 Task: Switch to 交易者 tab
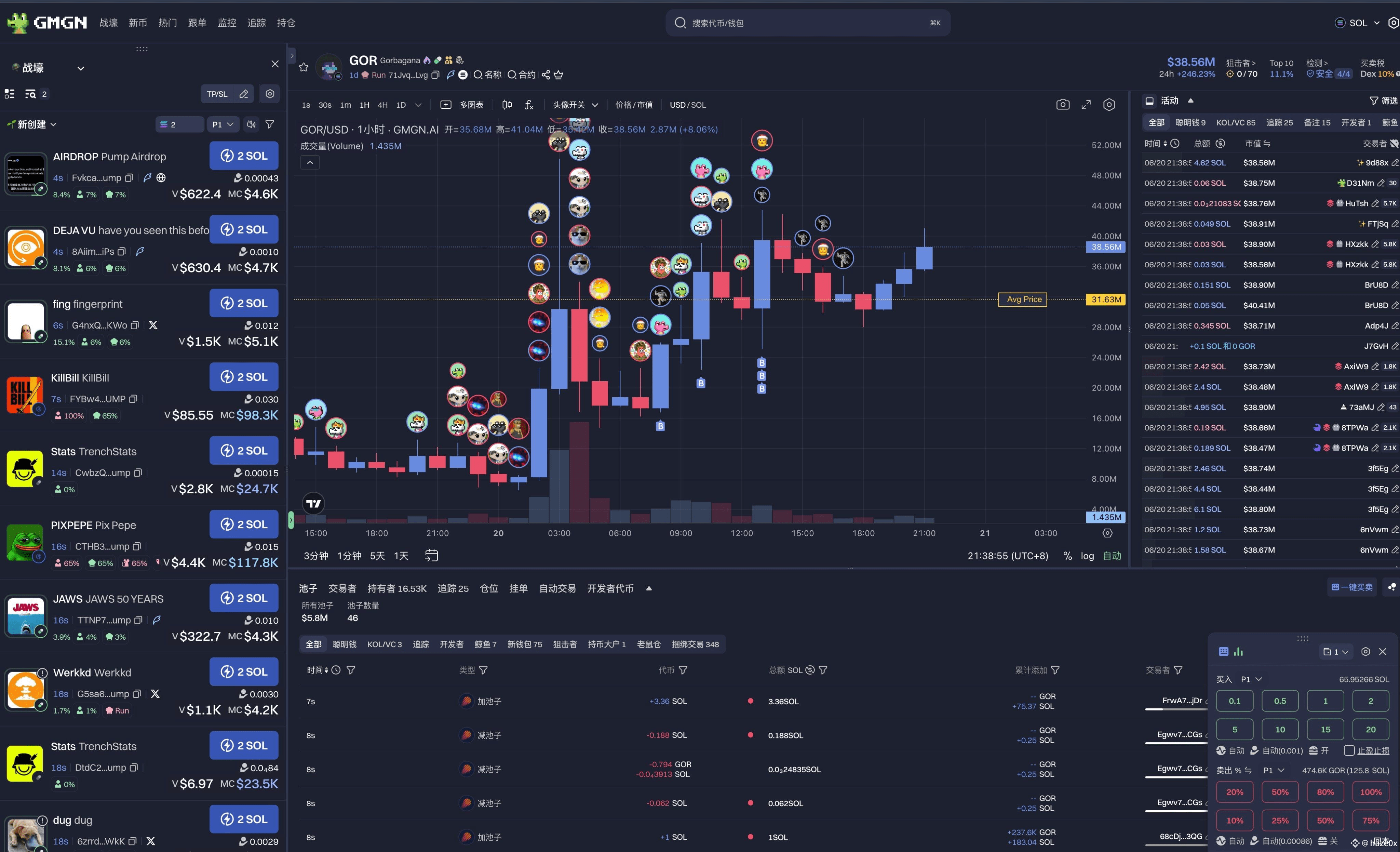pyautogui.click(x=342, y=588)
